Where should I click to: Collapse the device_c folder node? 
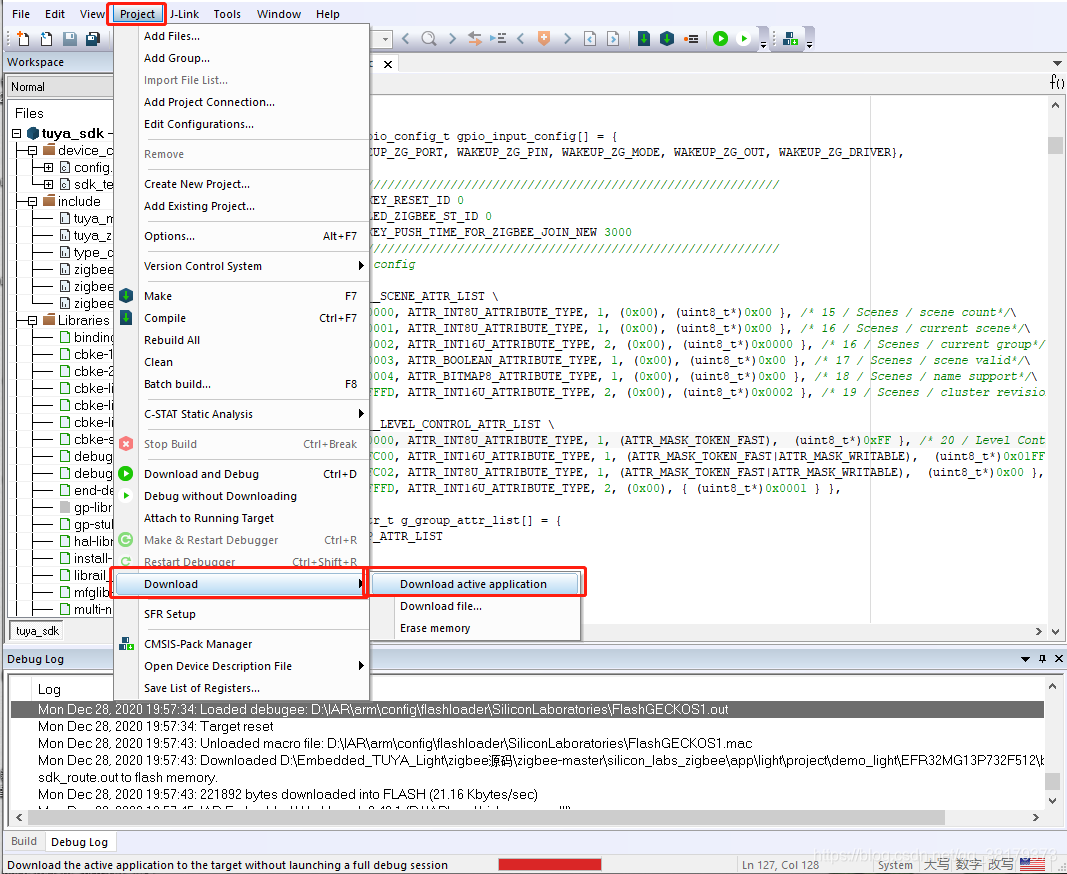click(x=32, y=150)
